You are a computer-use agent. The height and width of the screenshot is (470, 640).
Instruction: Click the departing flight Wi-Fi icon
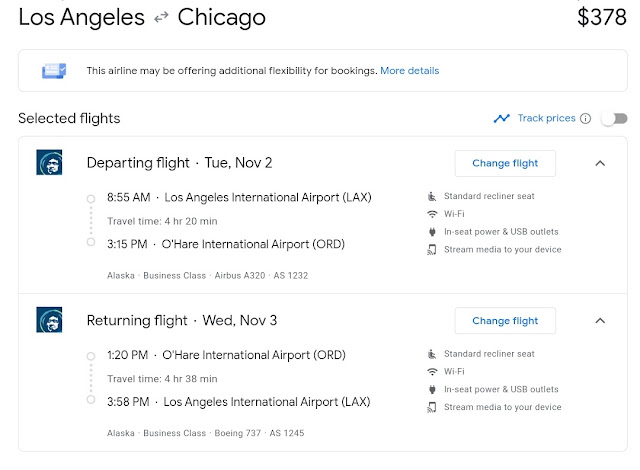tap(432, 214)
